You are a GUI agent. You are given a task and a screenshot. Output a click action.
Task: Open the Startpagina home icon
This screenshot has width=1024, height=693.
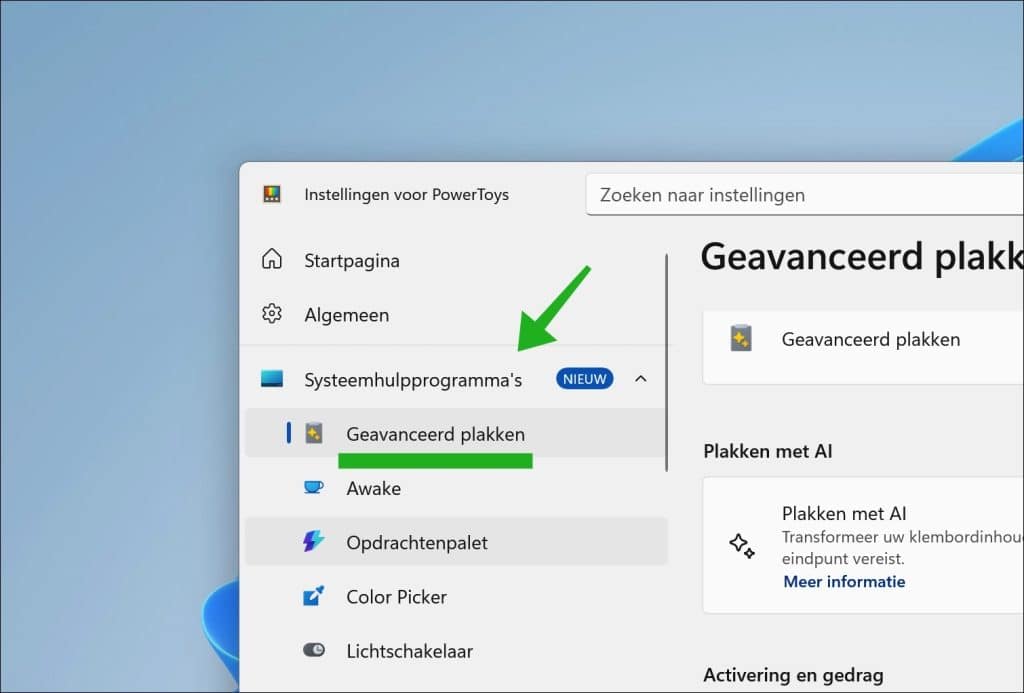pos(272,259)
